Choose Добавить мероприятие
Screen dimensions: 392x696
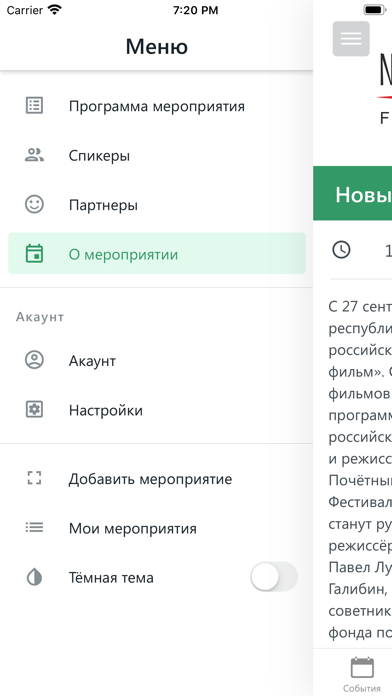point(157,478)
